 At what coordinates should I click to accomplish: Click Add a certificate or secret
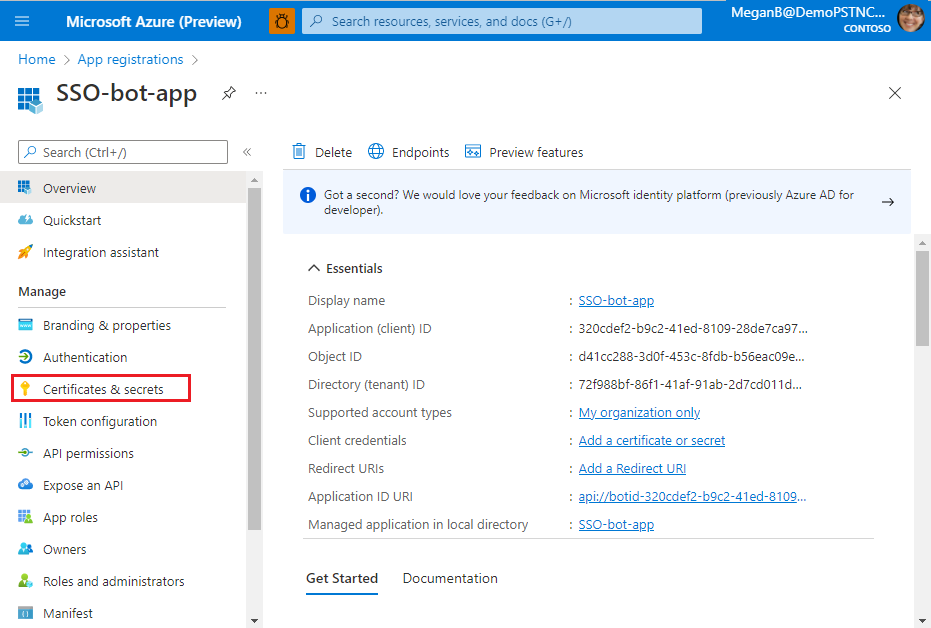tap(651, 440)
